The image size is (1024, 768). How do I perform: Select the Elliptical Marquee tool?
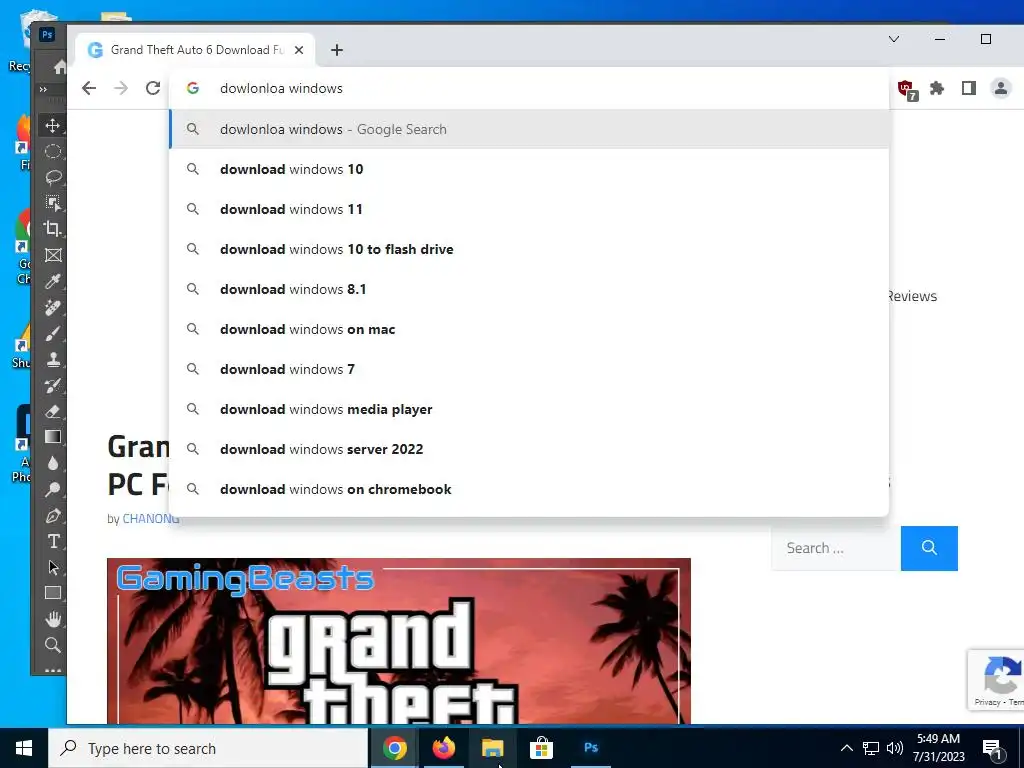(x=53, y=152)
